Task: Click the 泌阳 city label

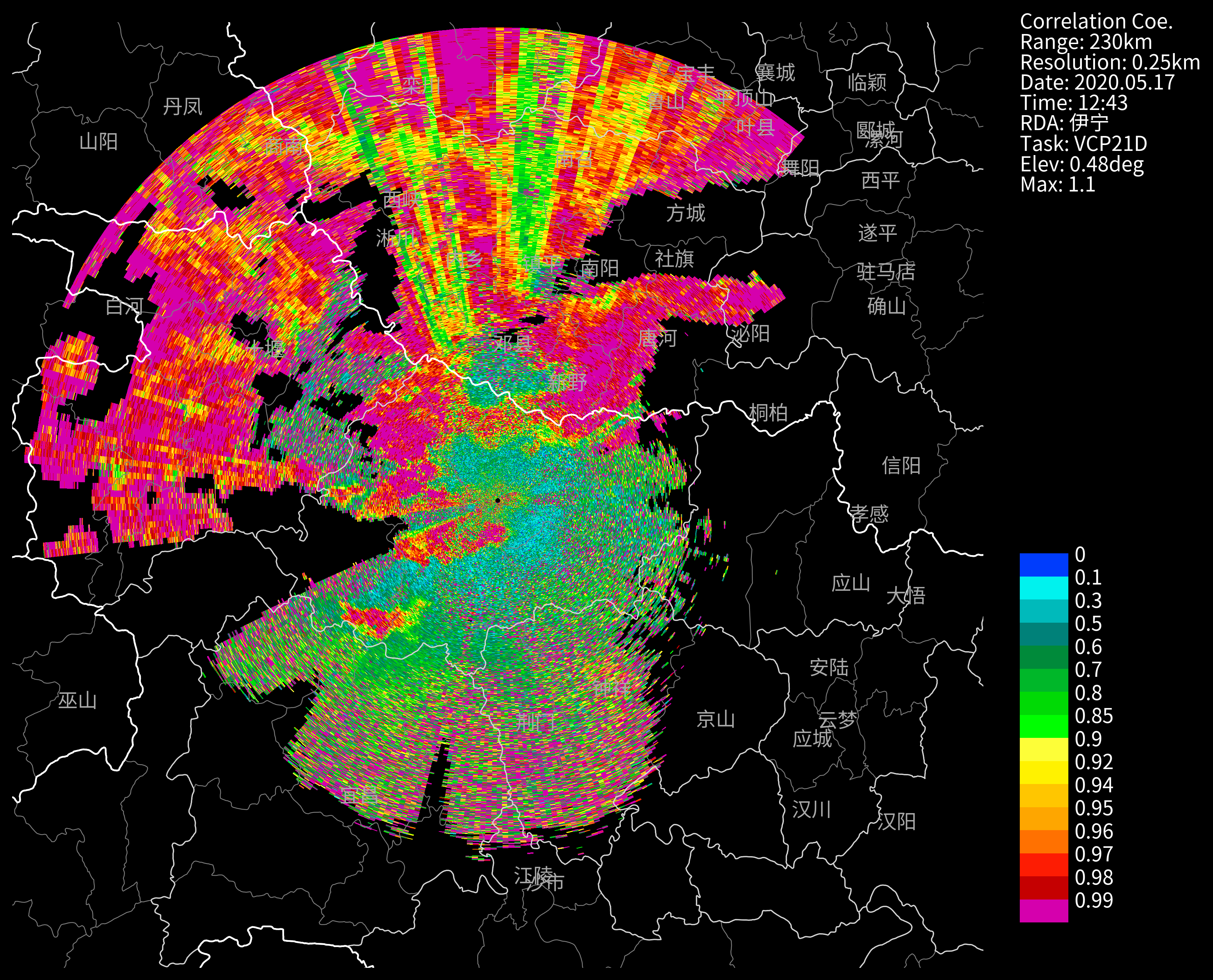Action: coord(750,333)
